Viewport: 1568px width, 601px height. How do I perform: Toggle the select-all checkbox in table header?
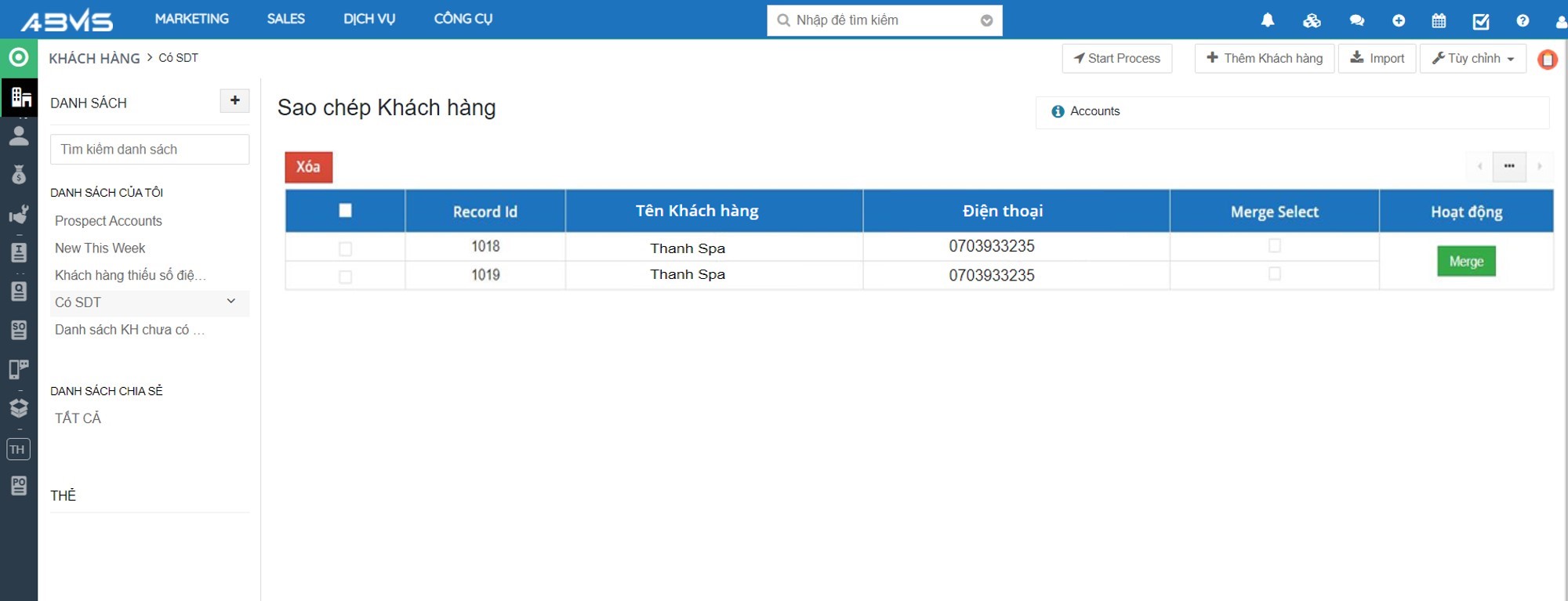pos(345,210)
